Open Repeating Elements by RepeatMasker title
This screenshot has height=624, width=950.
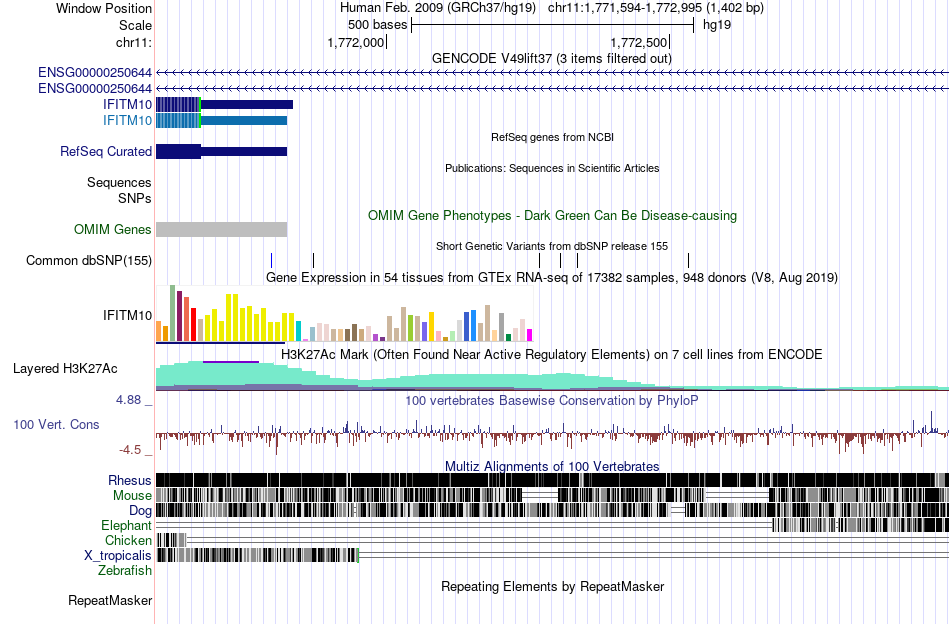[x=552, y=586]
